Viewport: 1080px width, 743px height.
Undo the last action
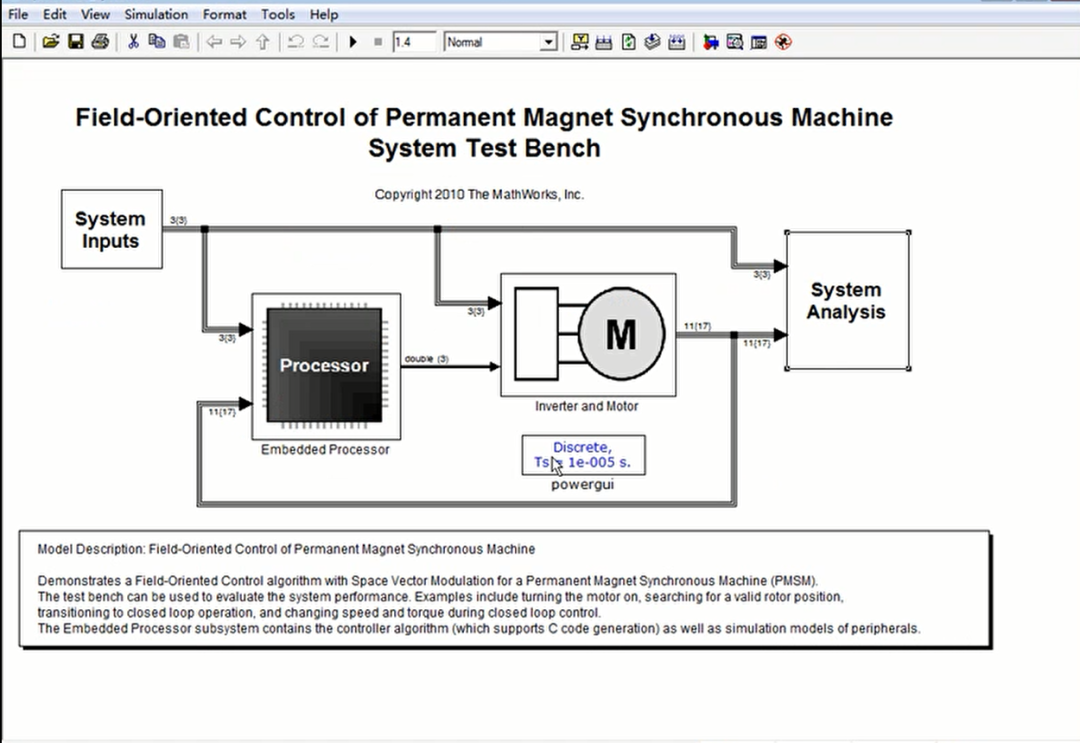tap(295, 42)
